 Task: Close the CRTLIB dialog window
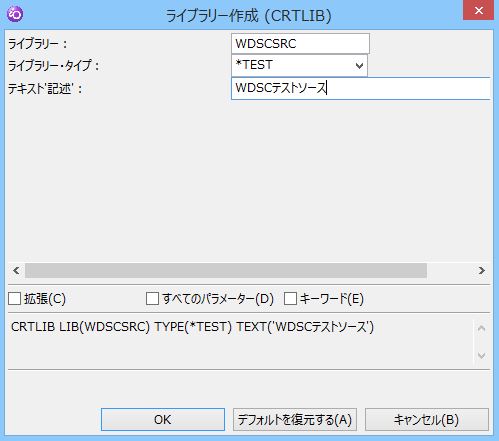point(479,11)
